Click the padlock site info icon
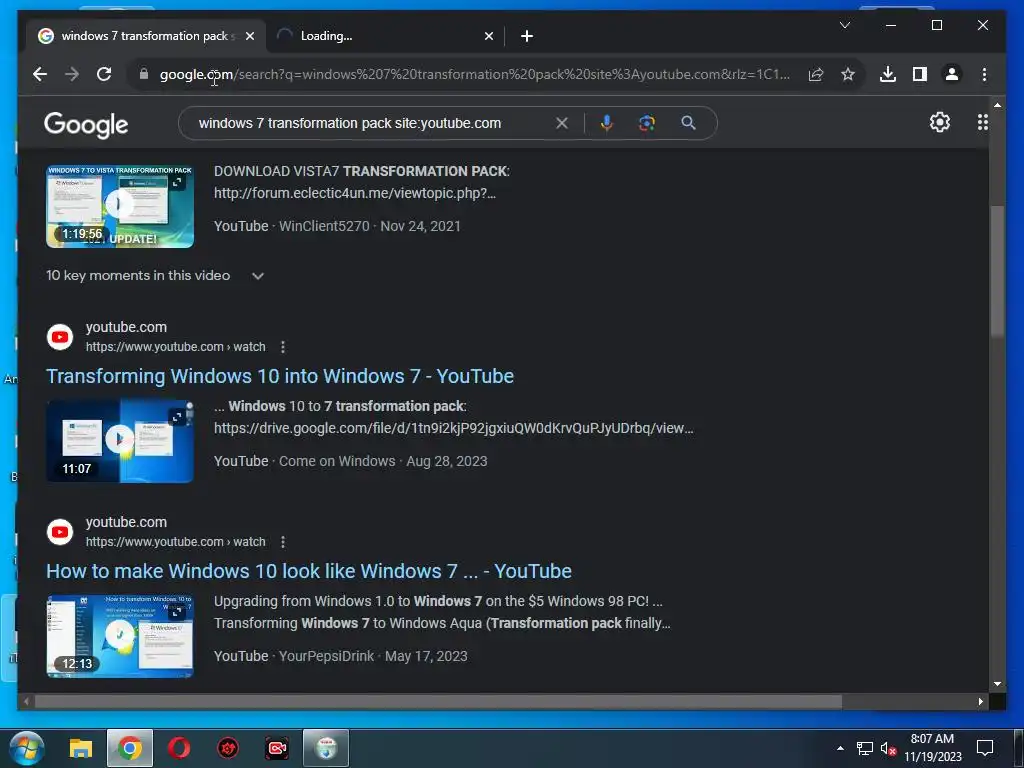1024x768 pixels. [x=144, y=74]
